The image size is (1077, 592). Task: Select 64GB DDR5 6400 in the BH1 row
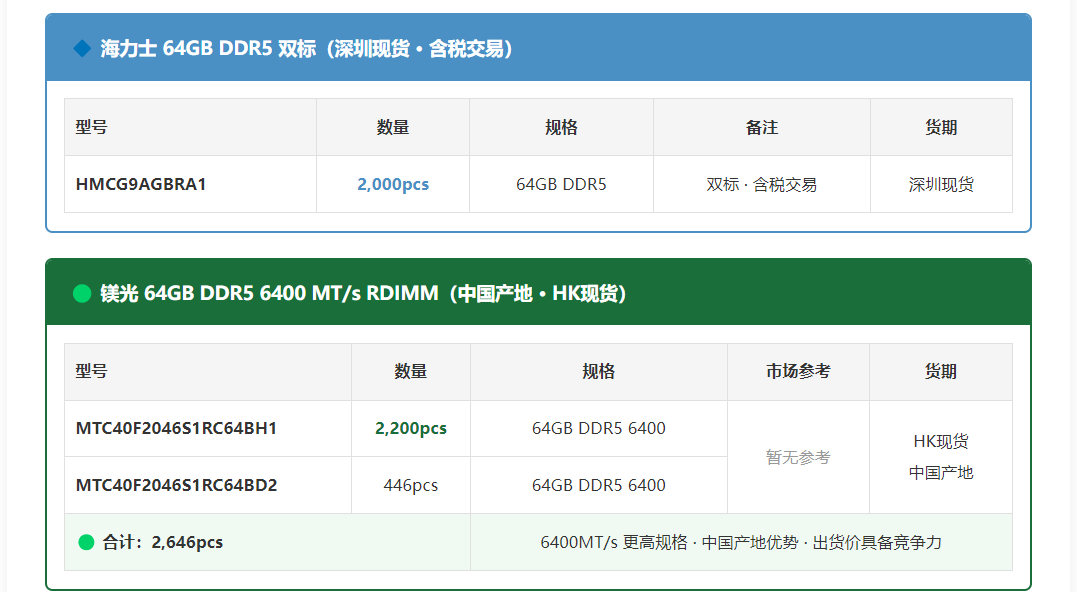click(x=598, y=429)
